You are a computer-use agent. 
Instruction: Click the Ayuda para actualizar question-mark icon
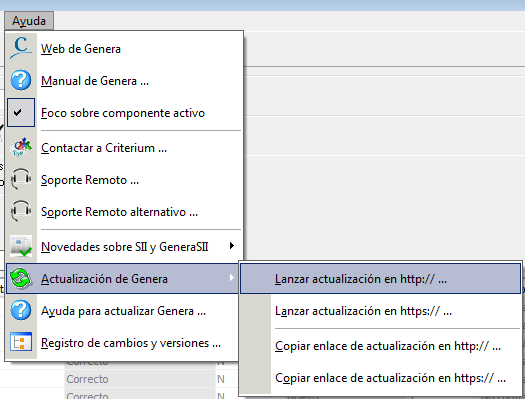21,310
